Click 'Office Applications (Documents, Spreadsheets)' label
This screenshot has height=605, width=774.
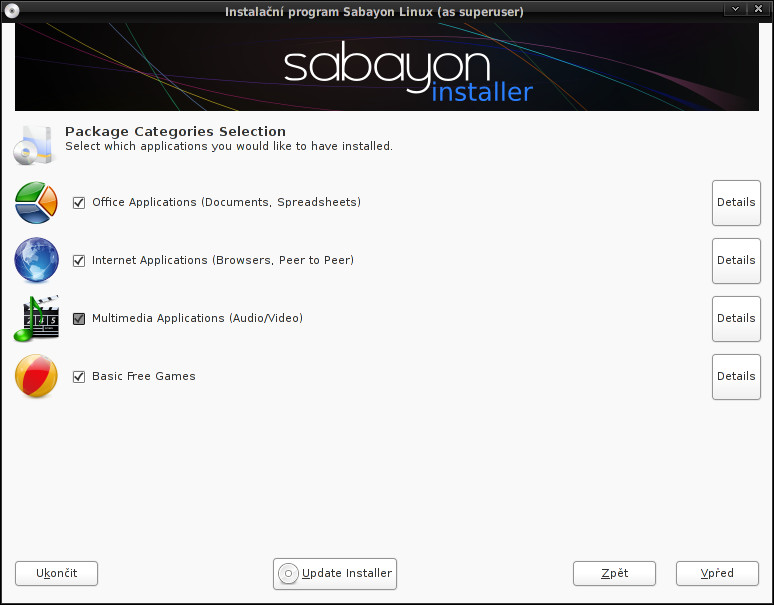coord(227,202)
